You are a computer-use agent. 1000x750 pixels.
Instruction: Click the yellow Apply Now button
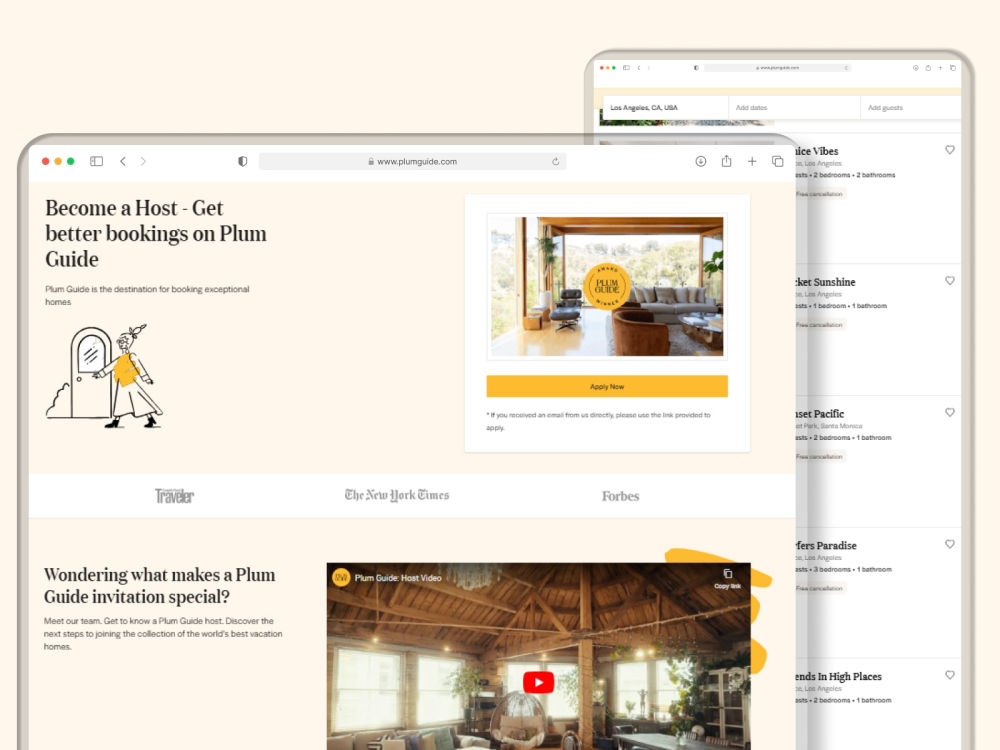pos(607,386)
